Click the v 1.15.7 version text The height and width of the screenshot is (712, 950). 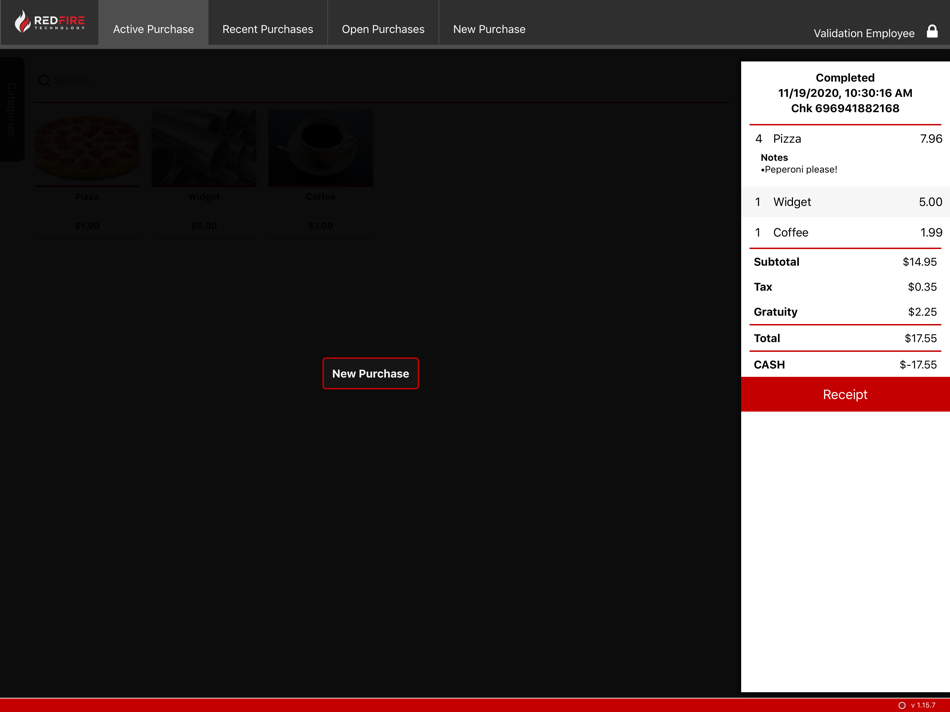(923, 705)
